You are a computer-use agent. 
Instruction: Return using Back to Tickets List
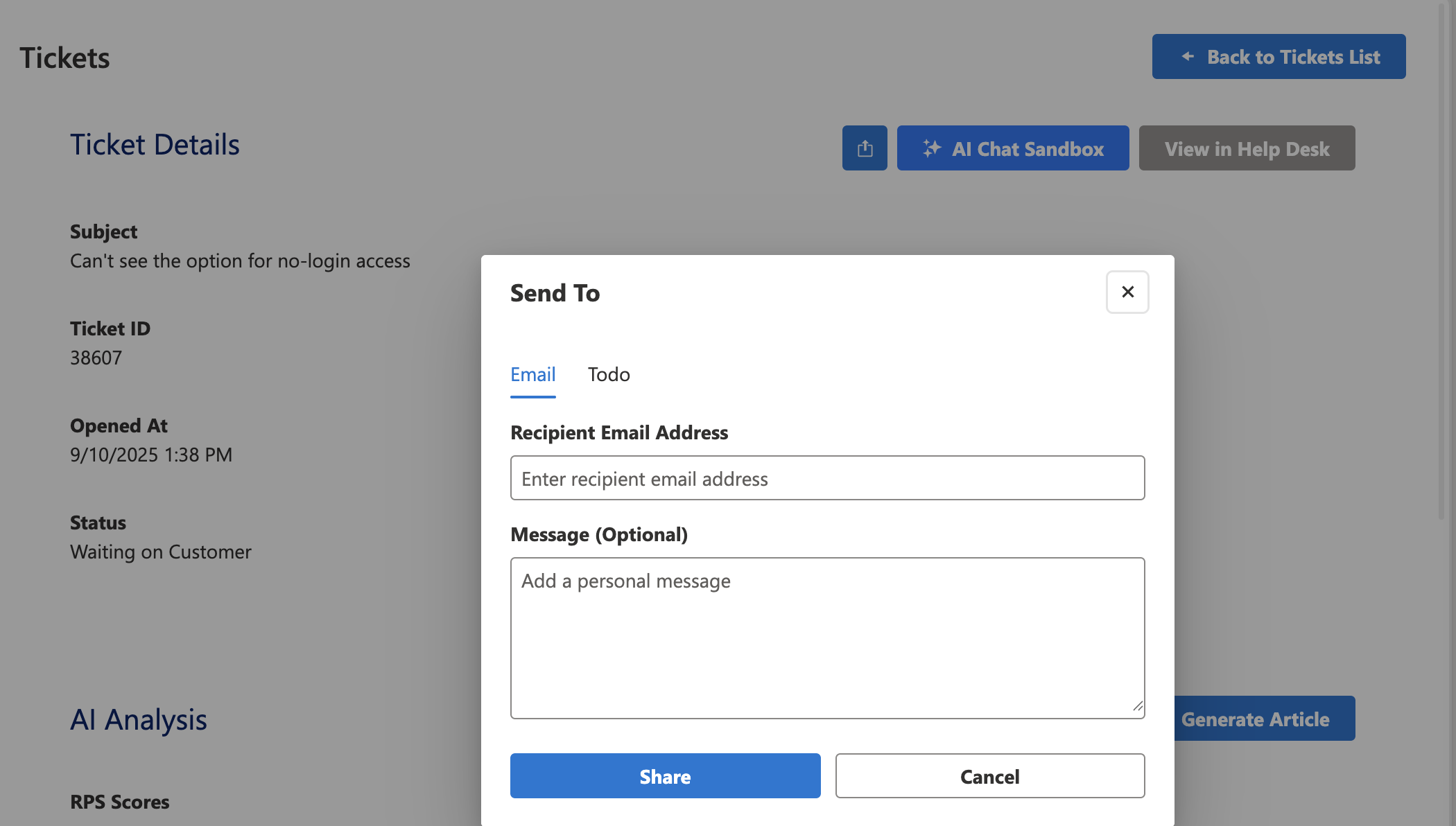point(1278,56)
